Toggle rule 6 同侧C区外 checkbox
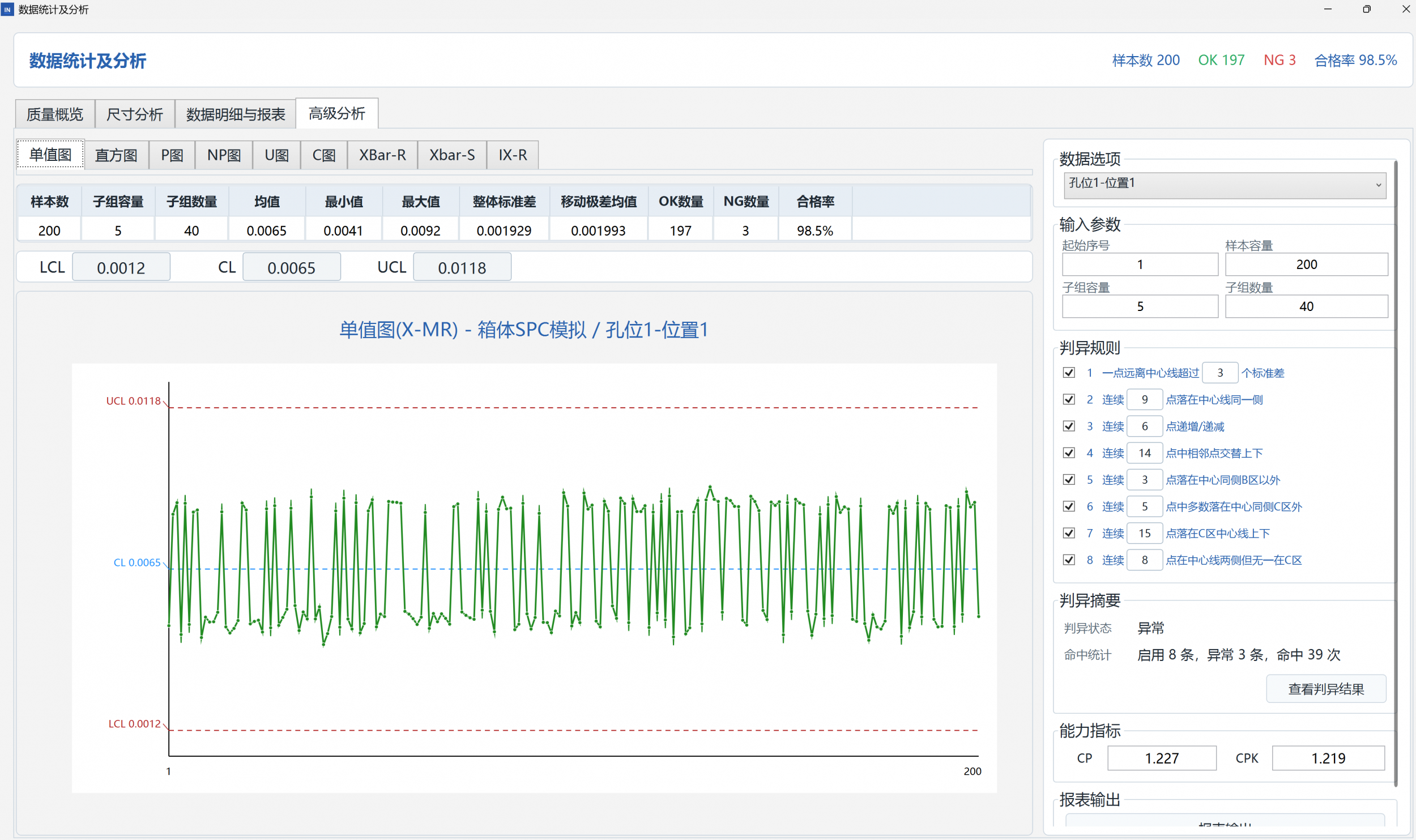1416x840 pixels. 1069,506
